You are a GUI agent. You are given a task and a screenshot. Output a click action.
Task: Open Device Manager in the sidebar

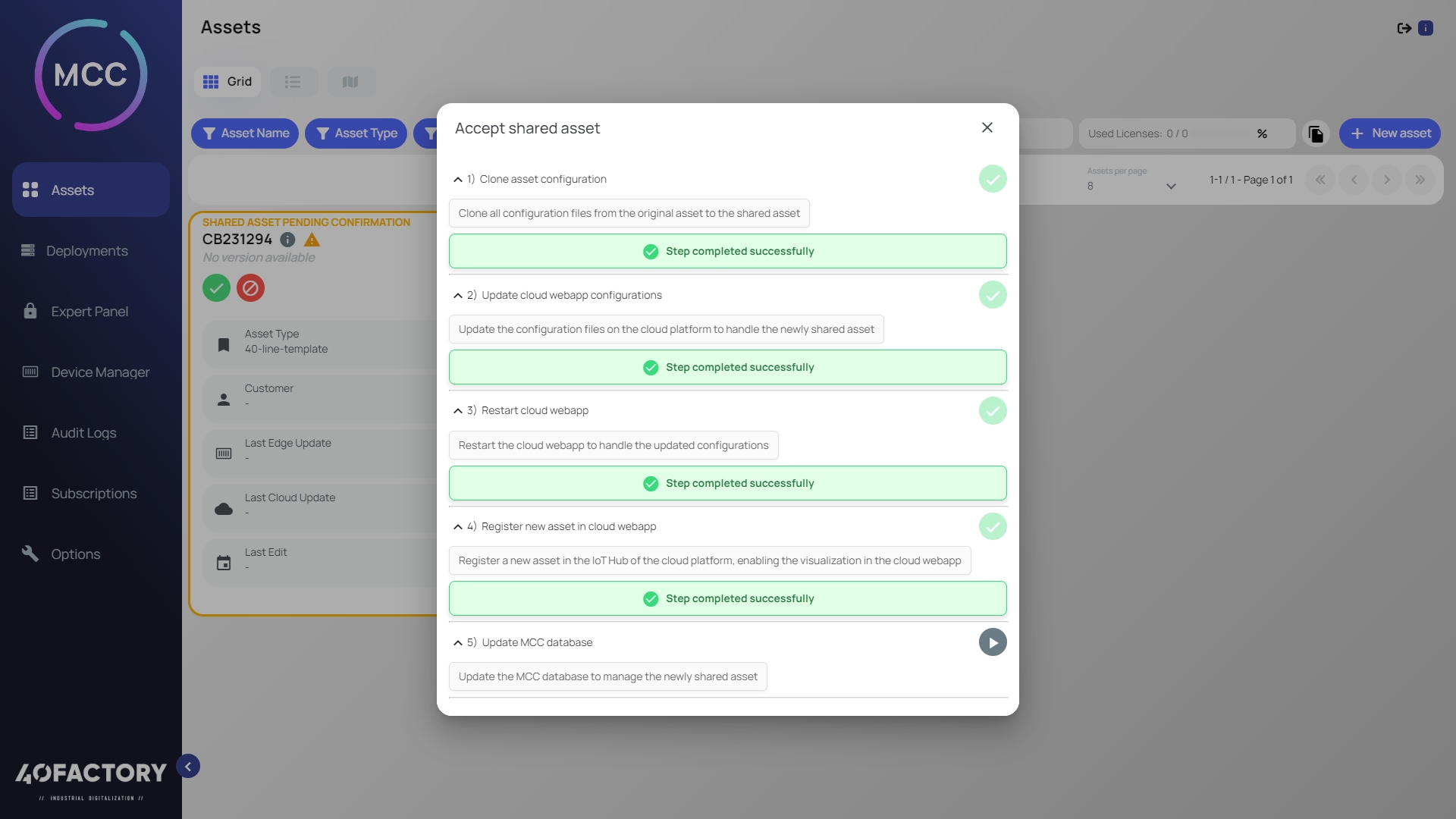[100, 372]
